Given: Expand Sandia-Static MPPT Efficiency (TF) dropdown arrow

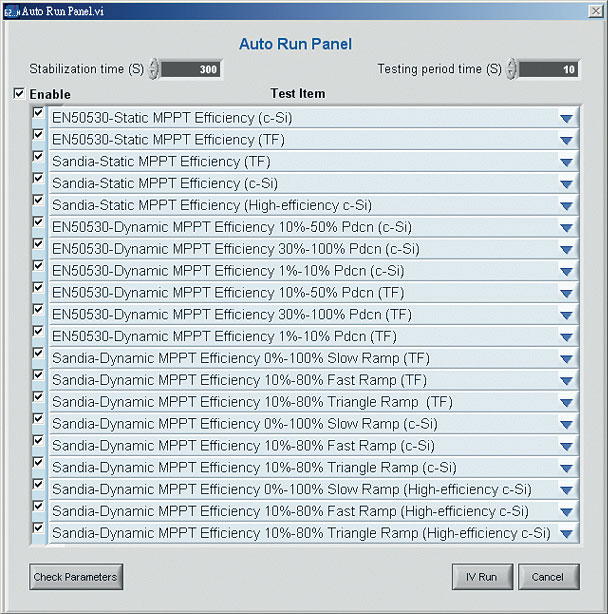Looking at the screenshot, I should tap(567, 163).
